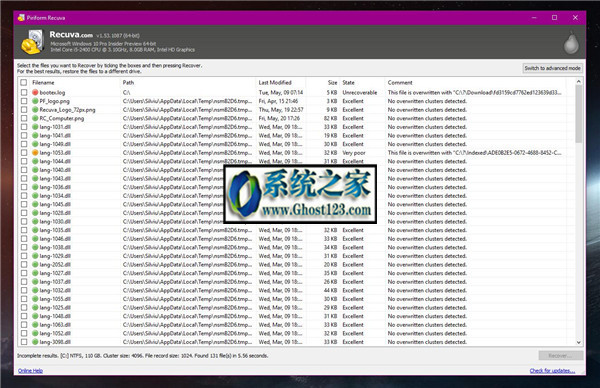Viewport: 600px width, 388px height.
Task: Click the green dot beside RC_Computer.png
Action: pos(35,118)
